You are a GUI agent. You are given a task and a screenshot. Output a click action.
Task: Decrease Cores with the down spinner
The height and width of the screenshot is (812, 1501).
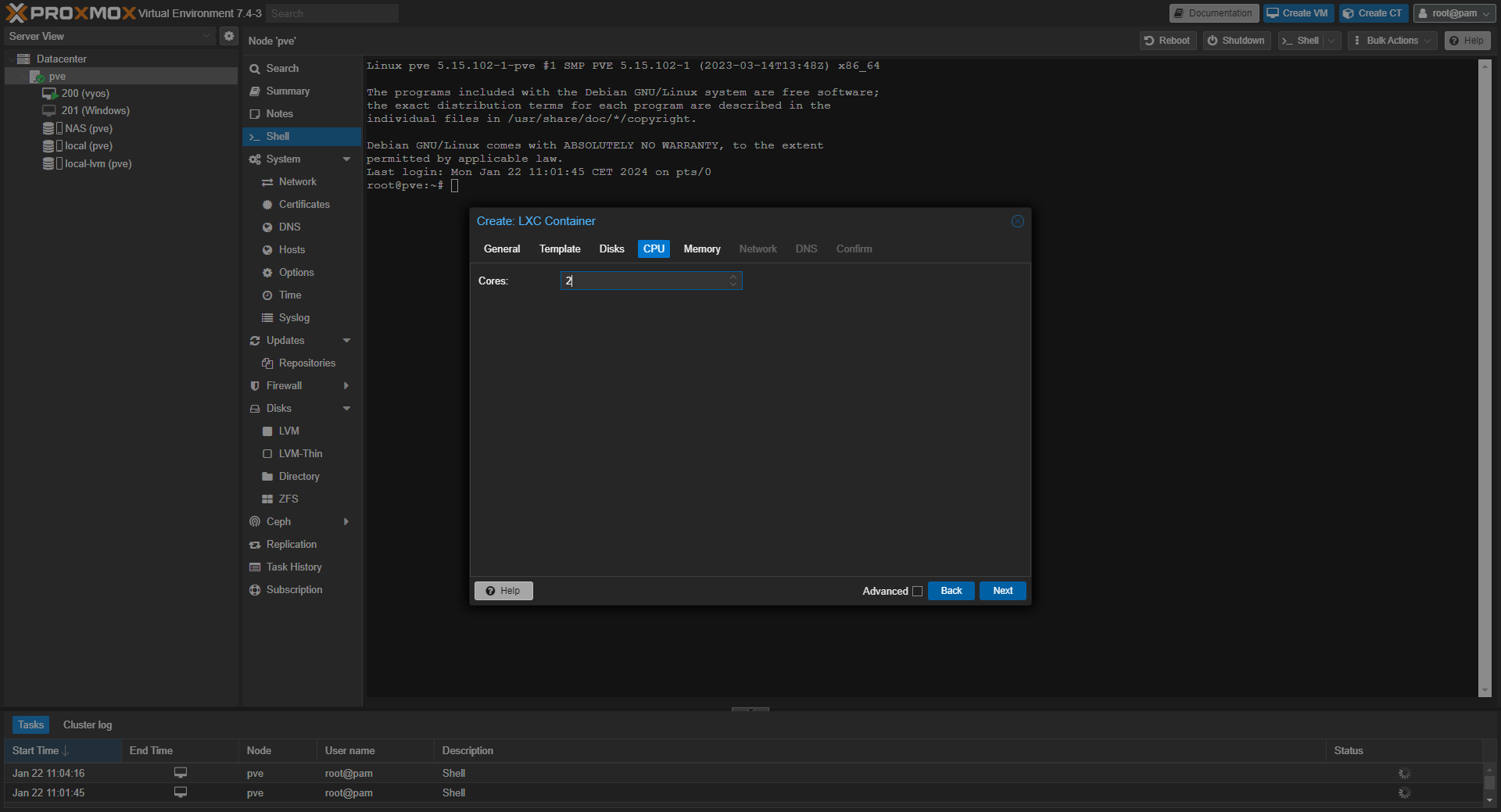733,284
